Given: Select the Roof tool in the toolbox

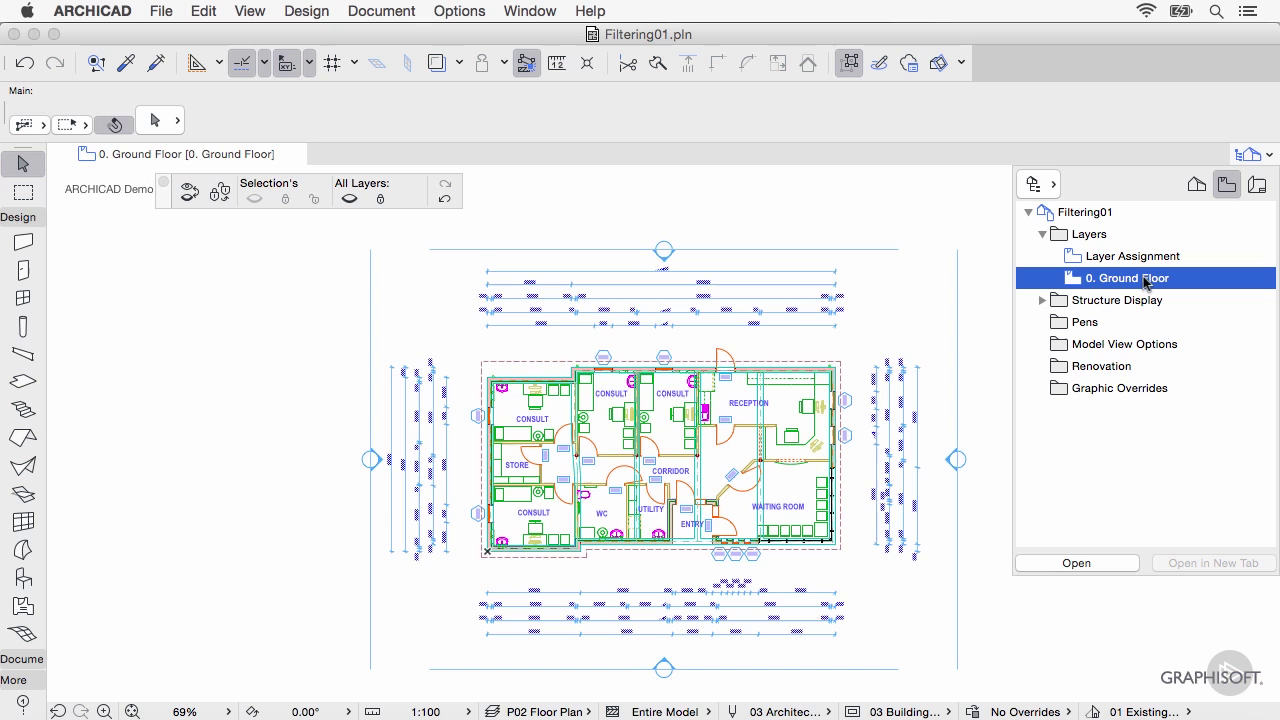Looking at the screenshot, I should (x=23, y=438).
